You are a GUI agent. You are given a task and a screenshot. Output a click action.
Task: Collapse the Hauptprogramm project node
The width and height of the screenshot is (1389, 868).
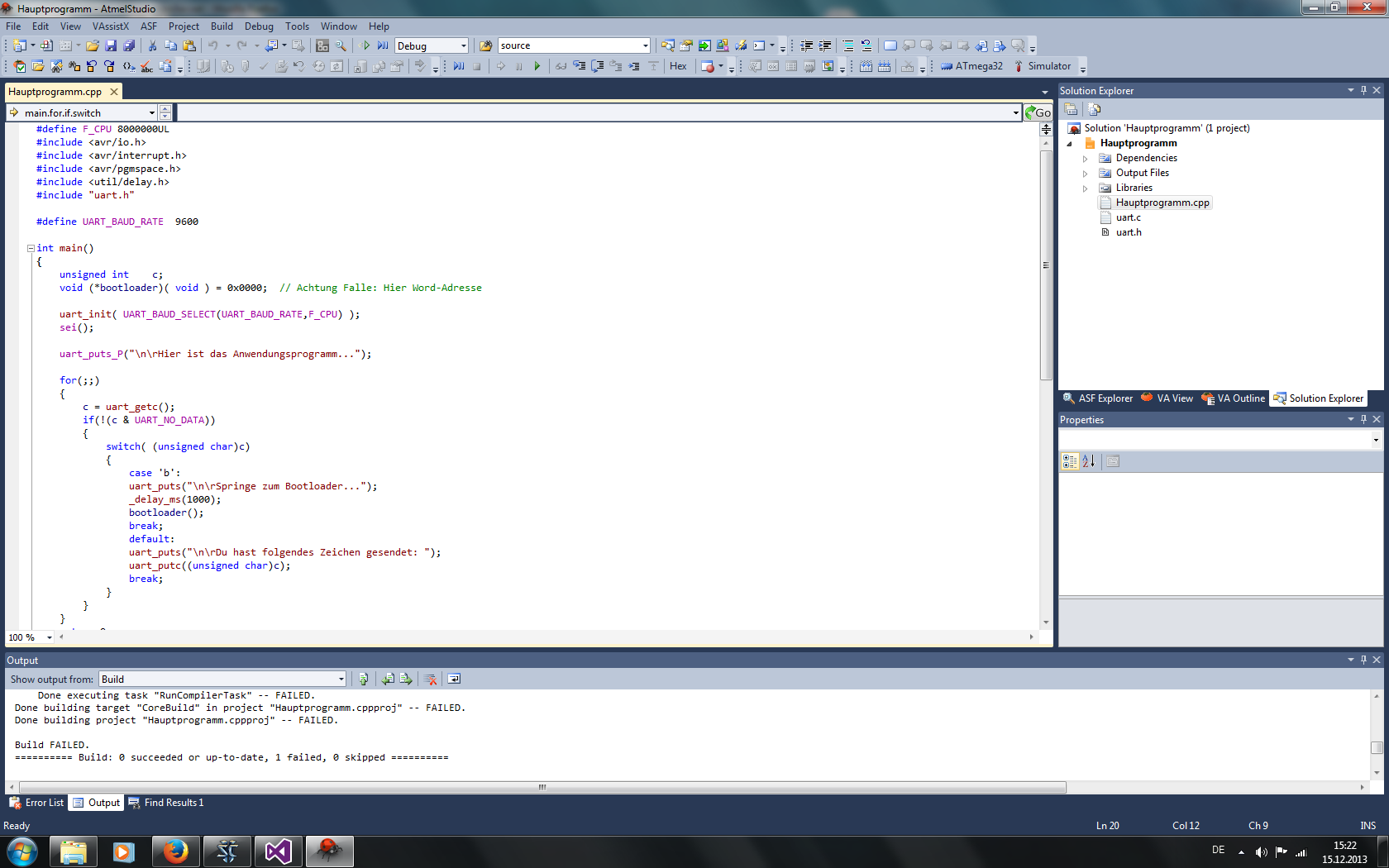tap(1070, 144)
